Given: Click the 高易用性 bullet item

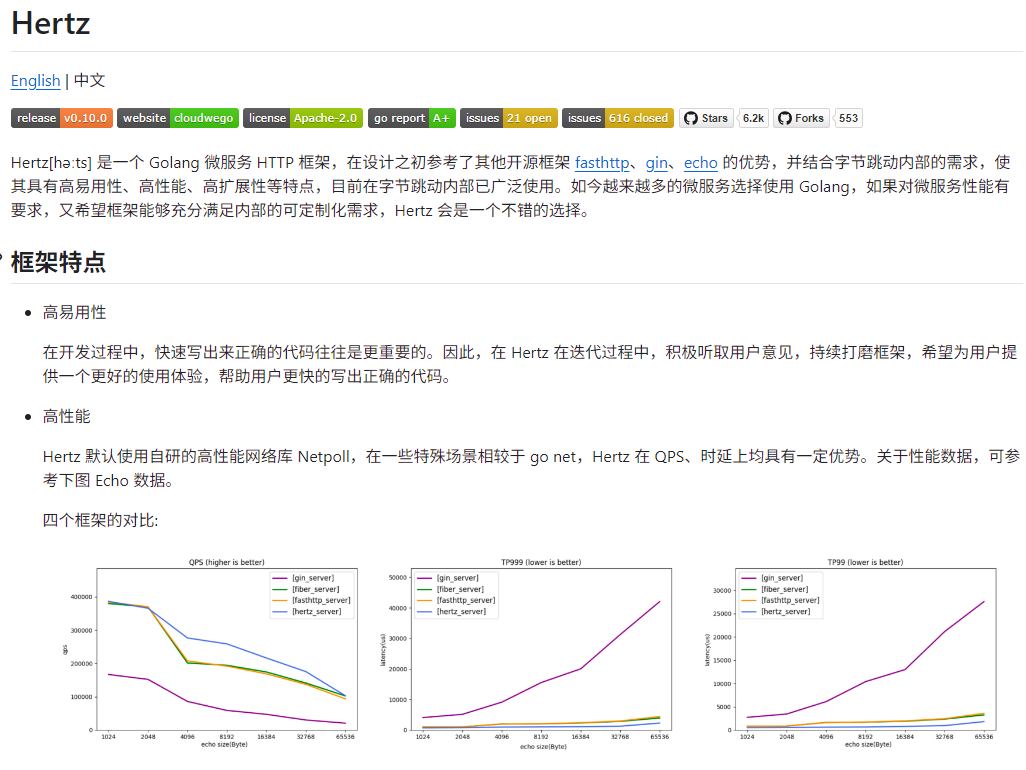Looking at the screenshot, I should [x=75, y=312].
